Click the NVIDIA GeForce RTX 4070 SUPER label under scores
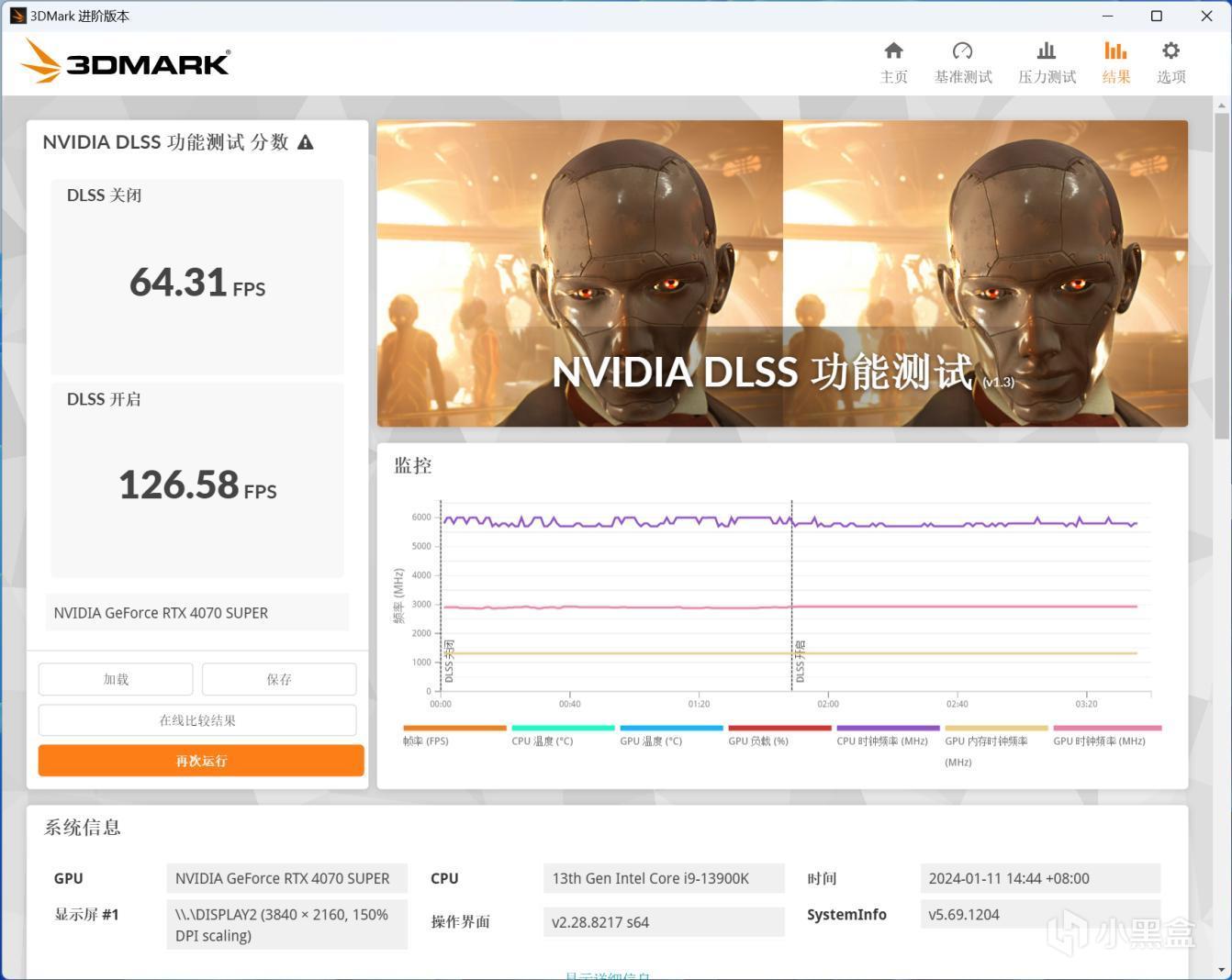Image resolution: width=1232 pixels, height=980 pixels. pos(197,613)
